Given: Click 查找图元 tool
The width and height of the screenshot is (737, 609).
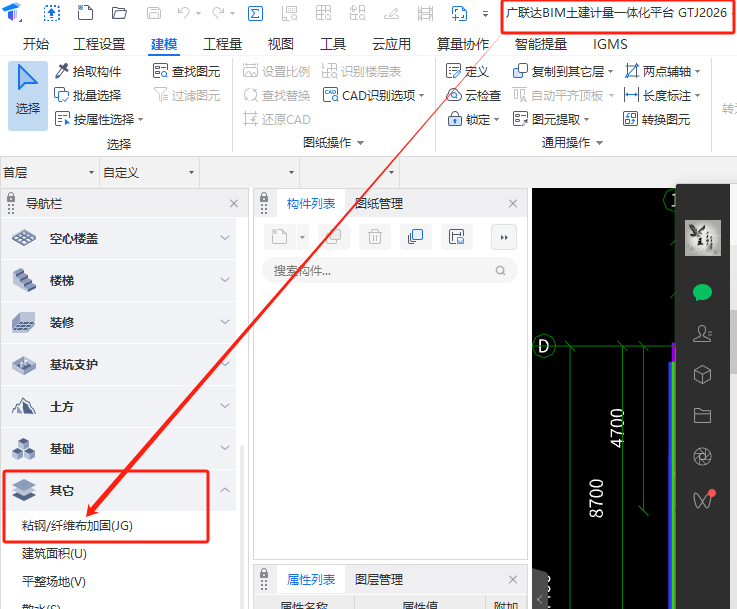Looking at the screenshot, I should [x=187, y=71].
